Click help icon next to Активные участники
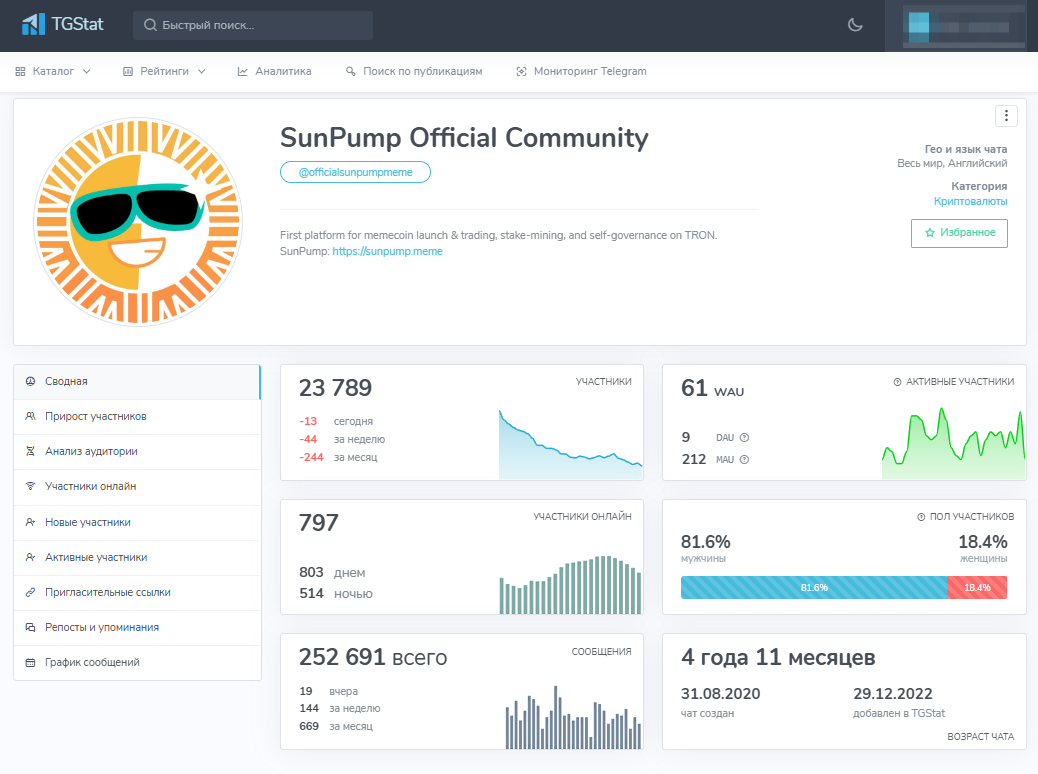1038x774 pixels. coord(897,382)
